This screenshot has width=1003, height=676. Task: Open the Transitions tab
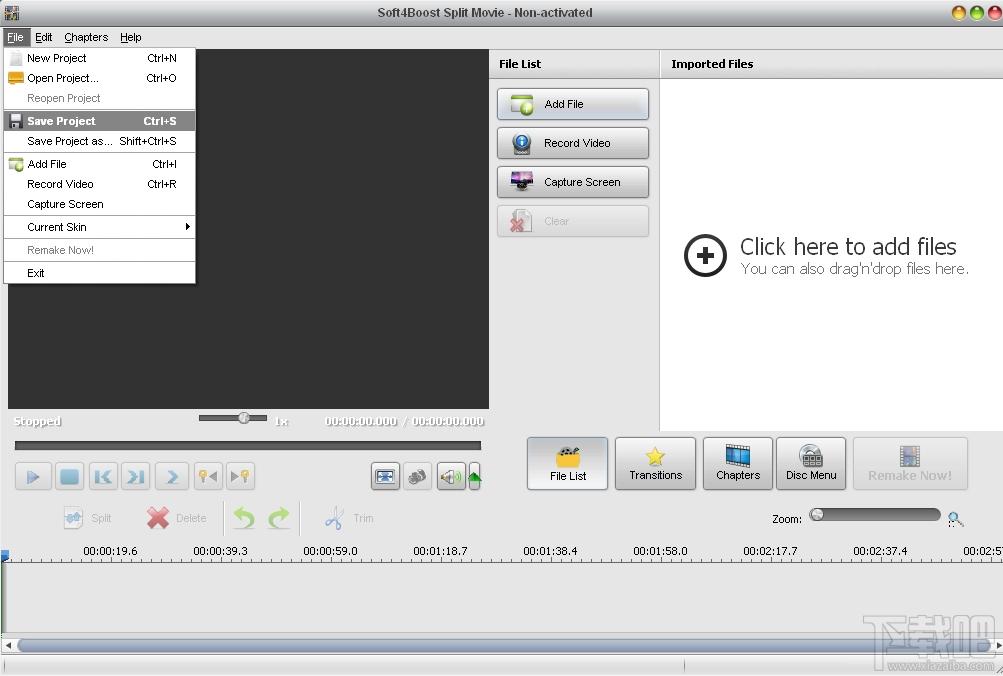pos(655,464)
